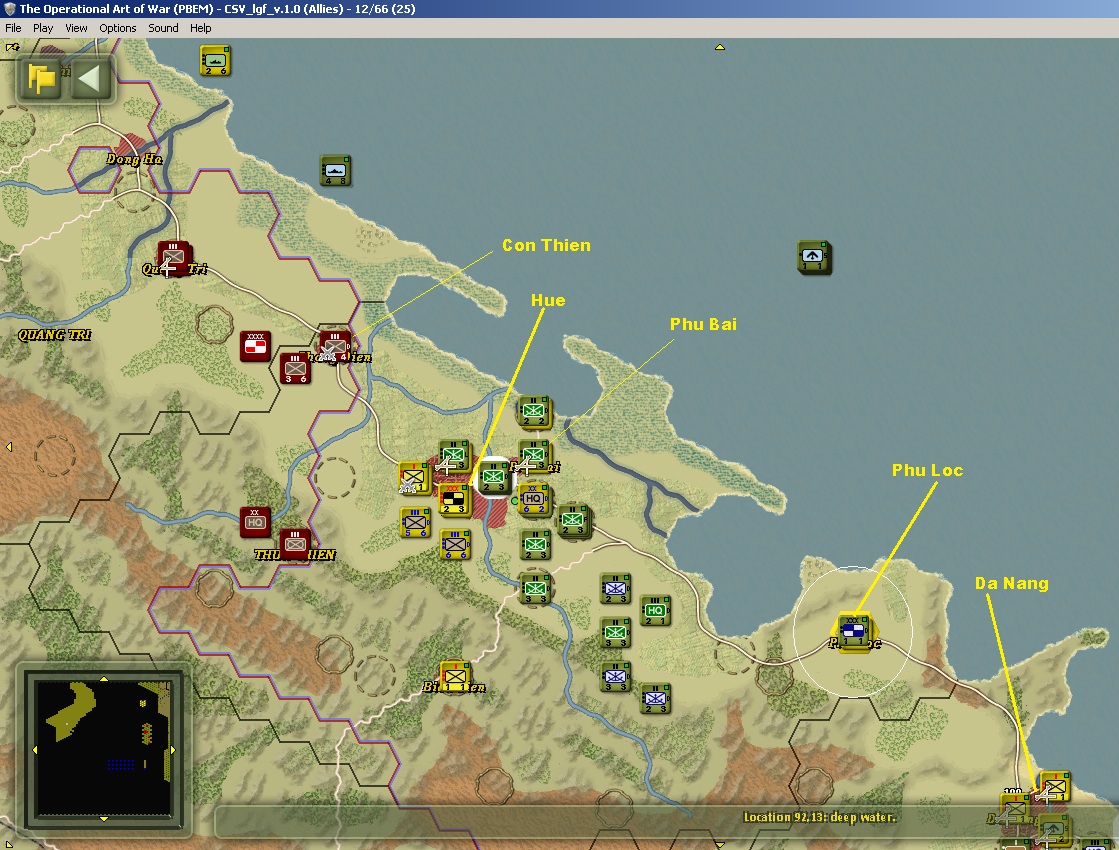Select the yellow naval unit near the top coast

215,60
